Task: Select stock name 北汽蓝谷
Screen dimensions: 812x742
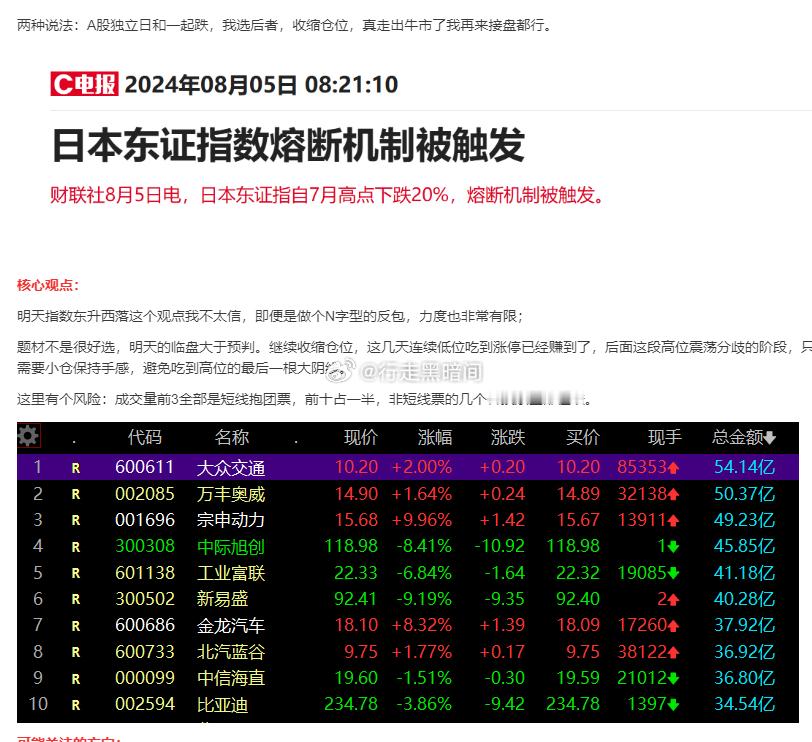Action: point(231,652)
